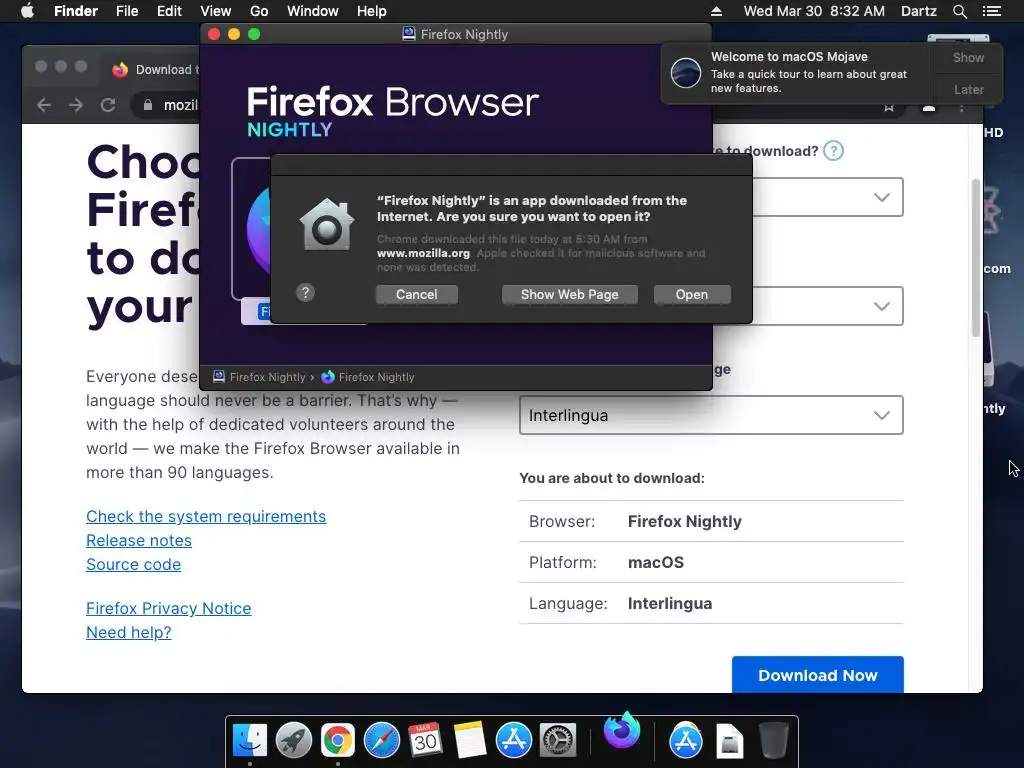Open Notification Center list icon
Viewport: 1024px width, 768px height.
click(x=991, y=11)
